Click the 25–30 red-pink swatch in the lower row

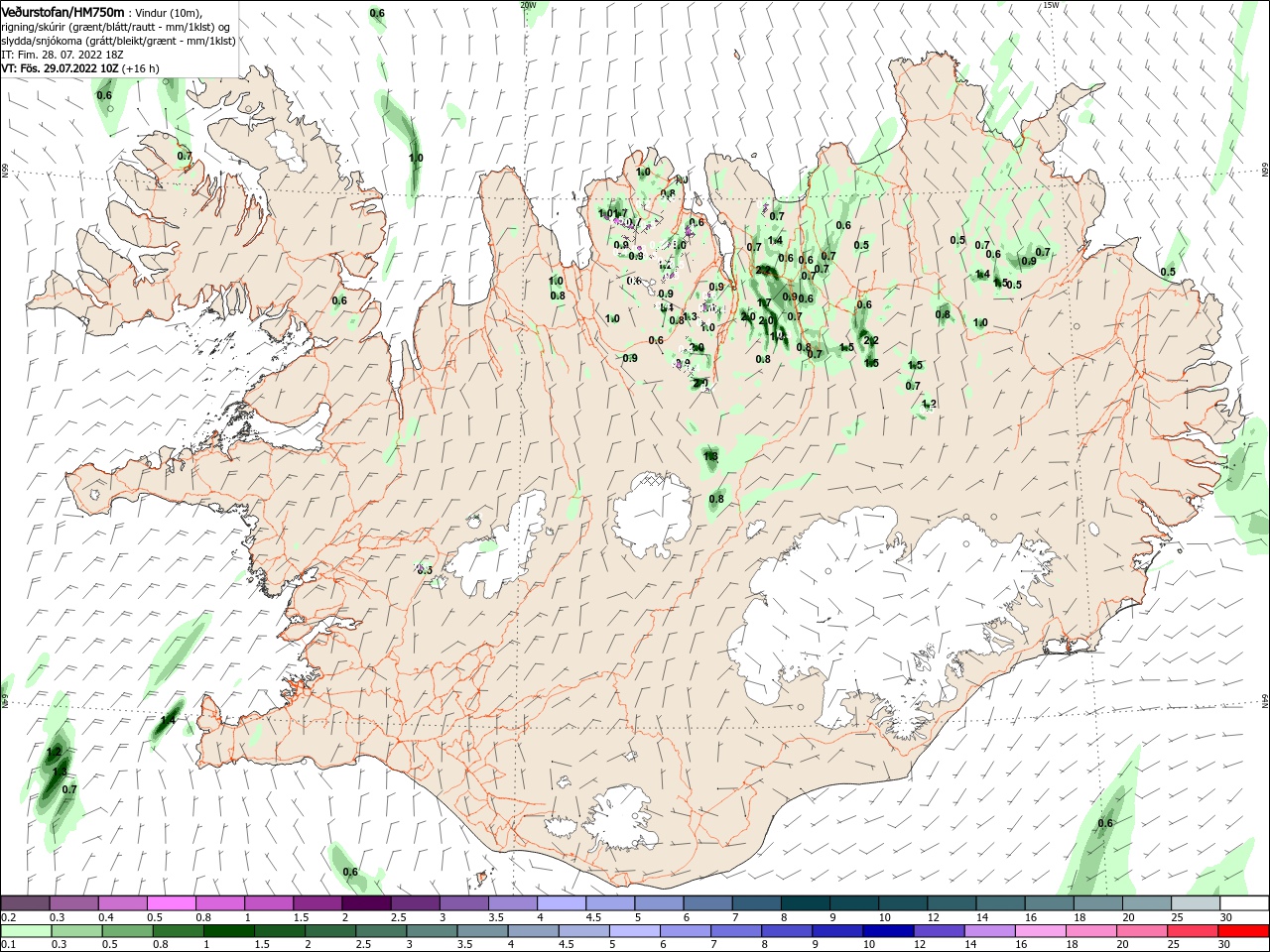pos(1195,931)
